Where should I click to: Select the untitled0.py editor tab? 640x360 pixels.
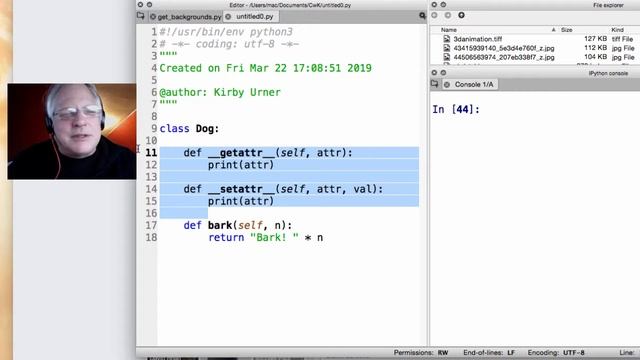(x=255, y=16)
